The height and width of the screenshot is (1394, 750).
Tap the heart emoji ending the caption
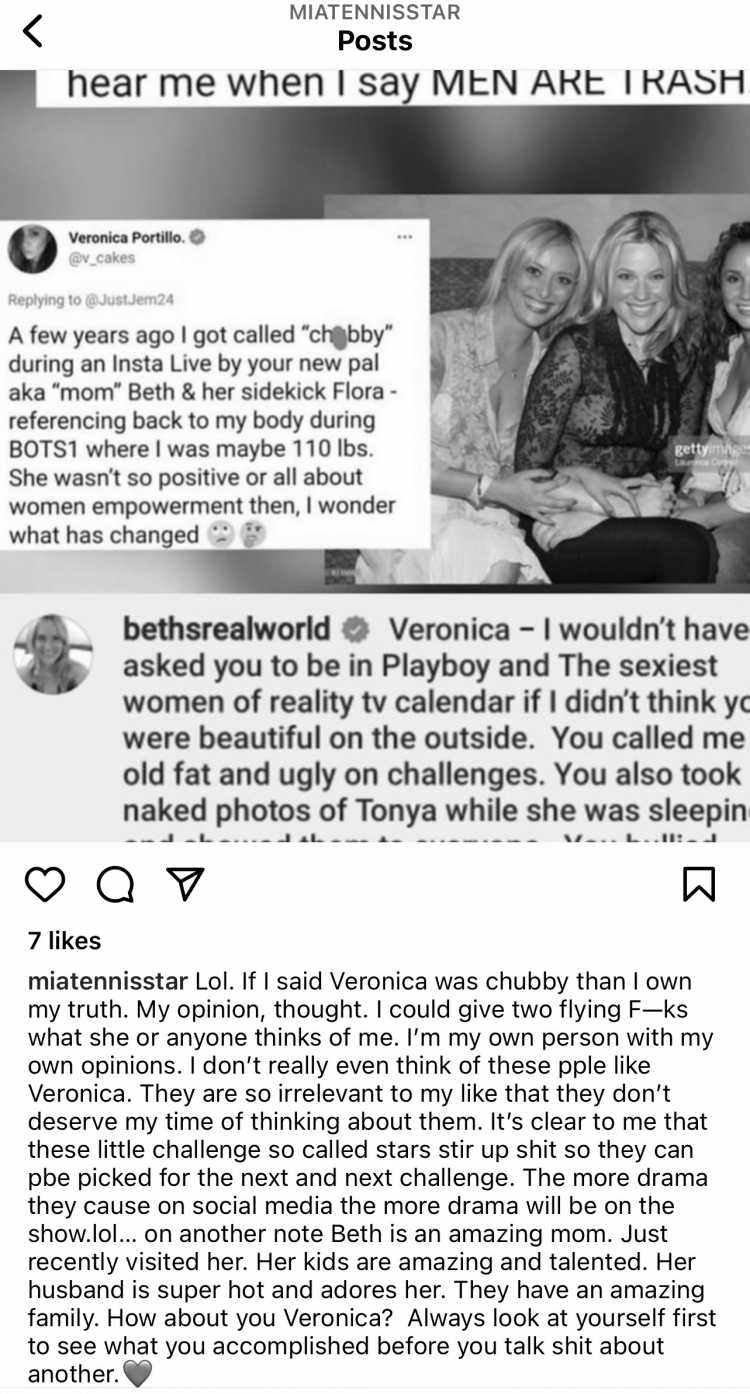tap(138, 1374)
